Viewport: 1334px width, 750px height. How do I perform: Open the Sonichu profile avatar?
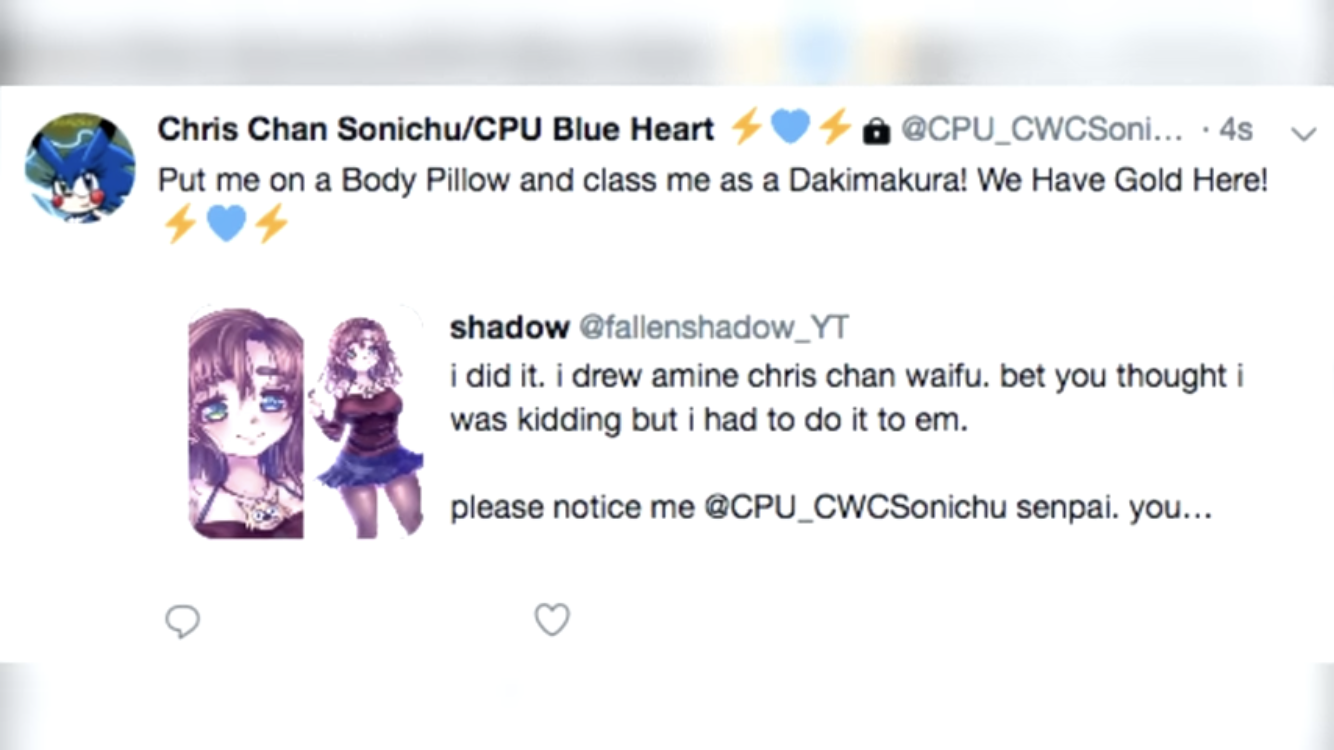[80, 167]
